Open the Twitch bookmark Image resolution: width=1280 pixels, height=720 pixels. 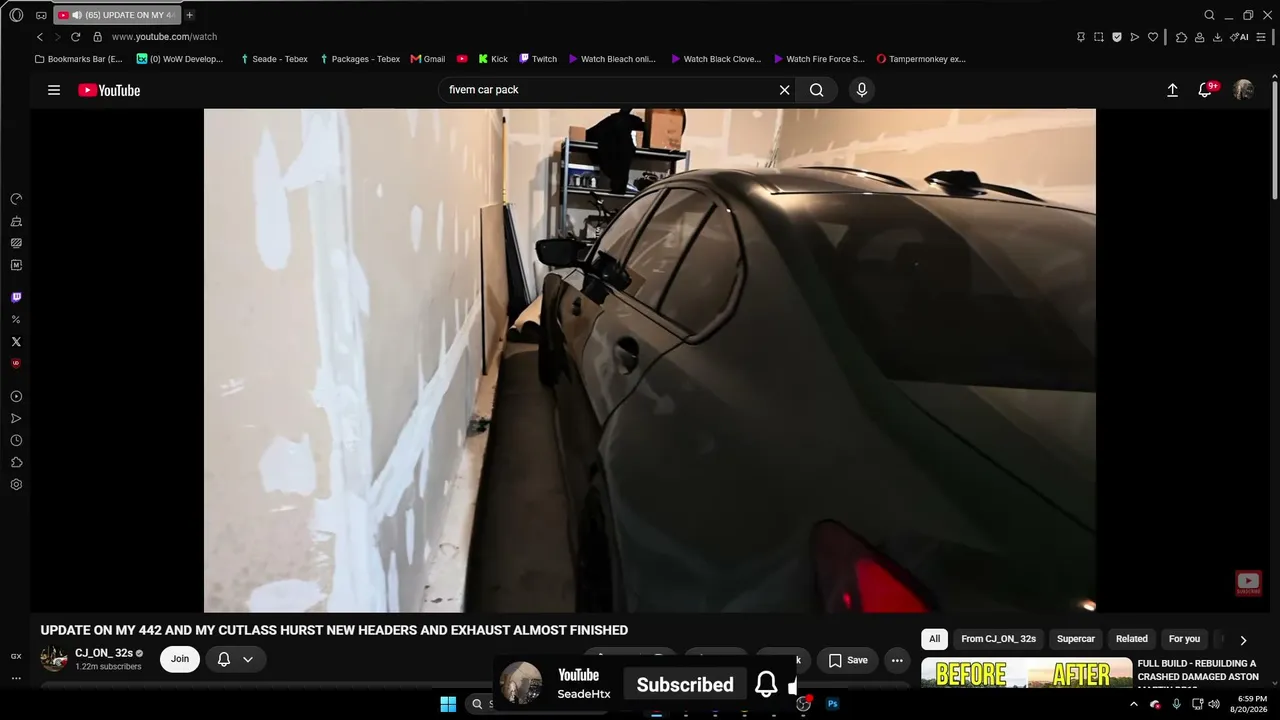pyautogui.click(x=538, y=59)
